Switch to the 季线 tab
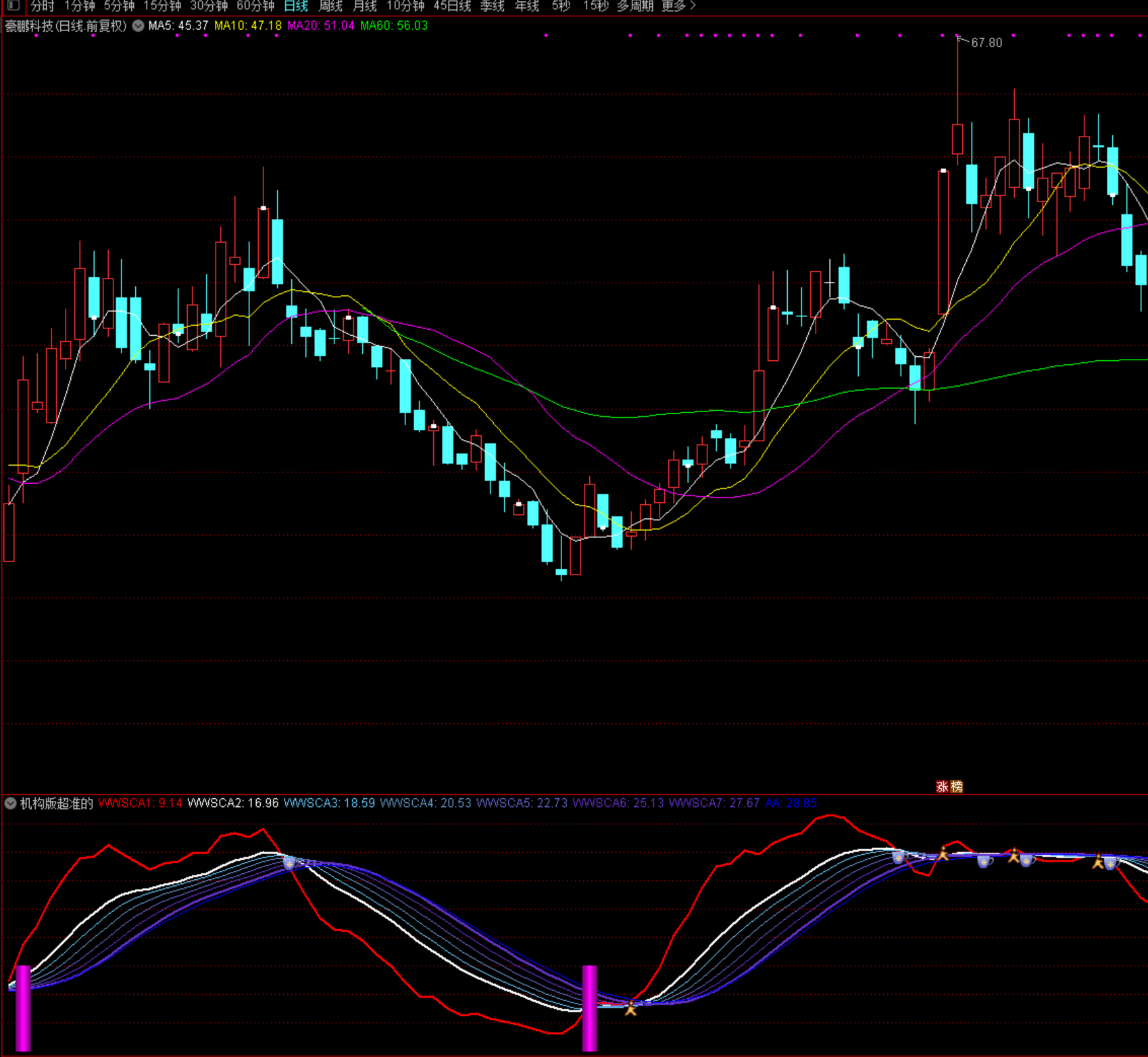 (x=493, y=6)
